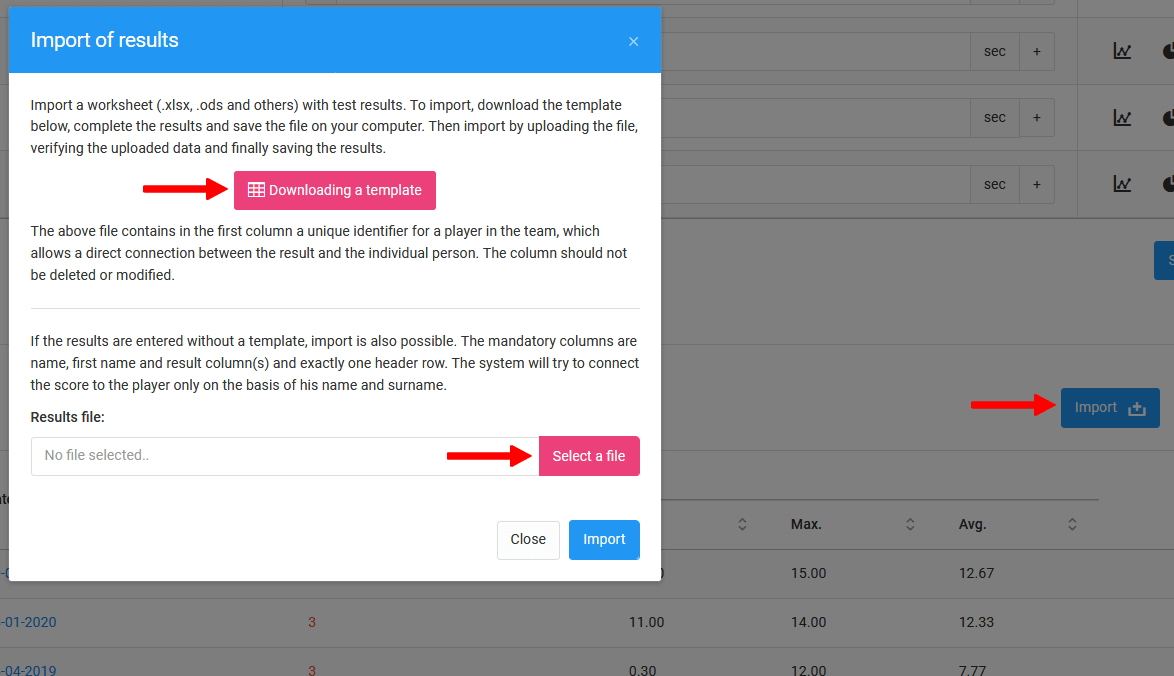1174x676 pixels.
Task: Click plus button in bottom sec row
Action: pyautogui.click(x=1036, y=184)
